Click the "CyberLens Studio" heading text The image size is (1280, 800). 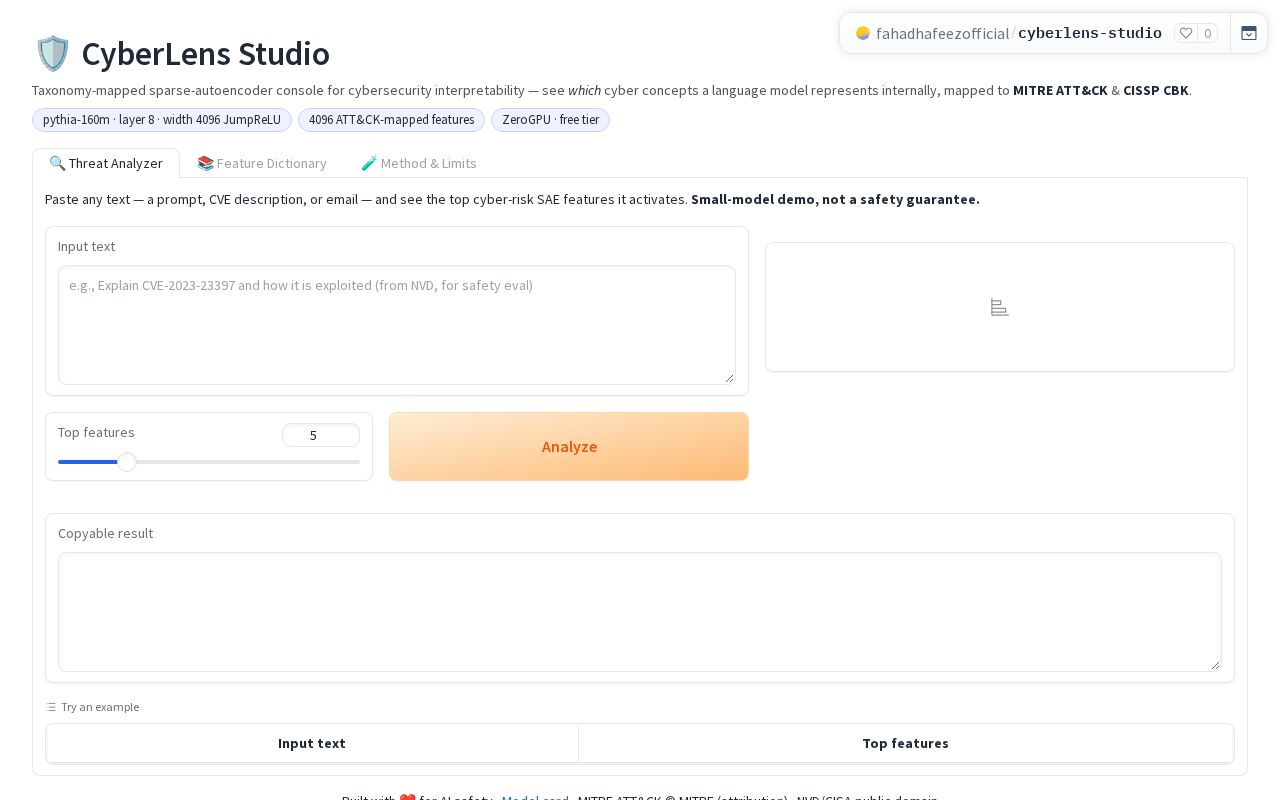(x=205, y=53)
